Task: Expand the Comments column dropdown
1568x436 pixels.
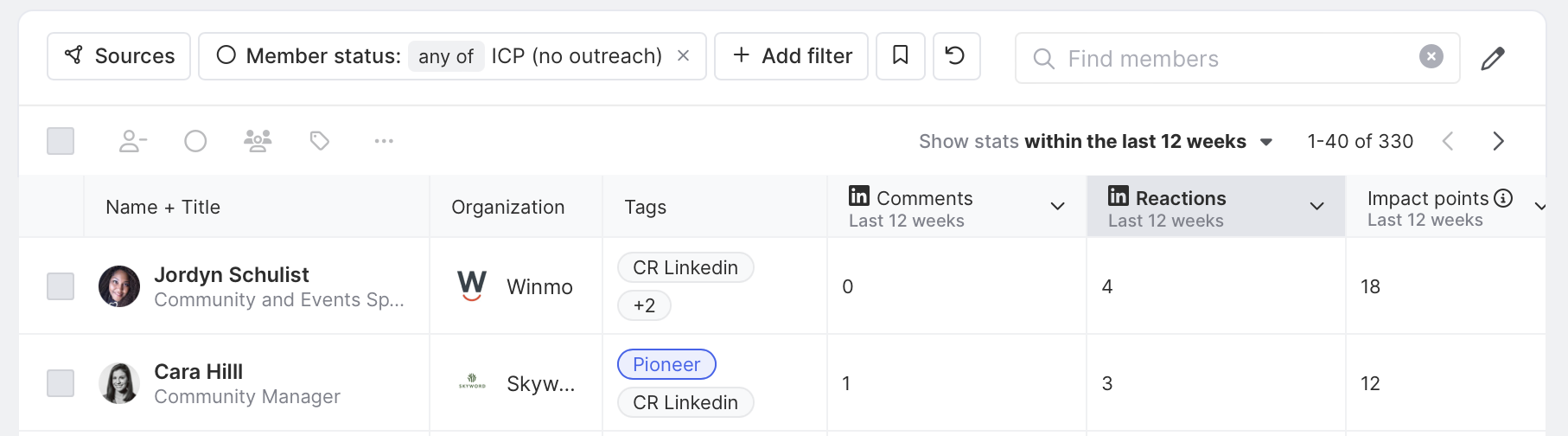Action: point(1057,207)
